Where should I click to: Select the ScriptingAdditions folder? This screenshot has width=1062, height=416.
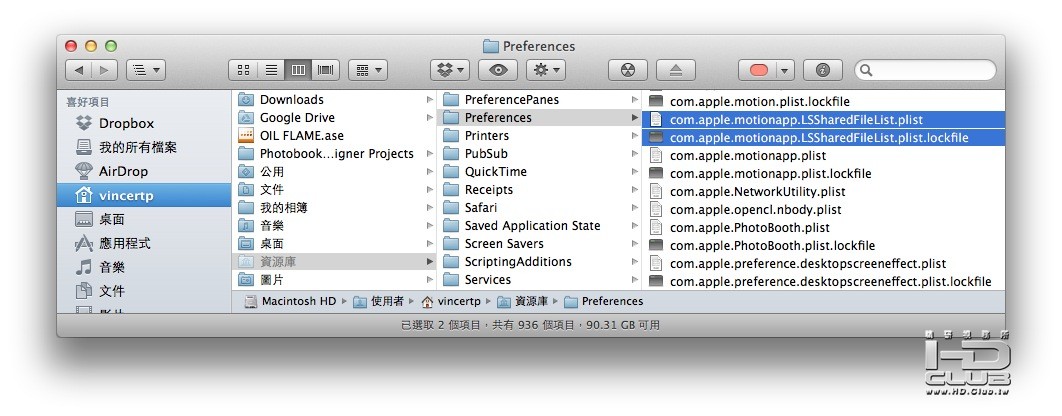pyautogui.click(x=540, y=262)
